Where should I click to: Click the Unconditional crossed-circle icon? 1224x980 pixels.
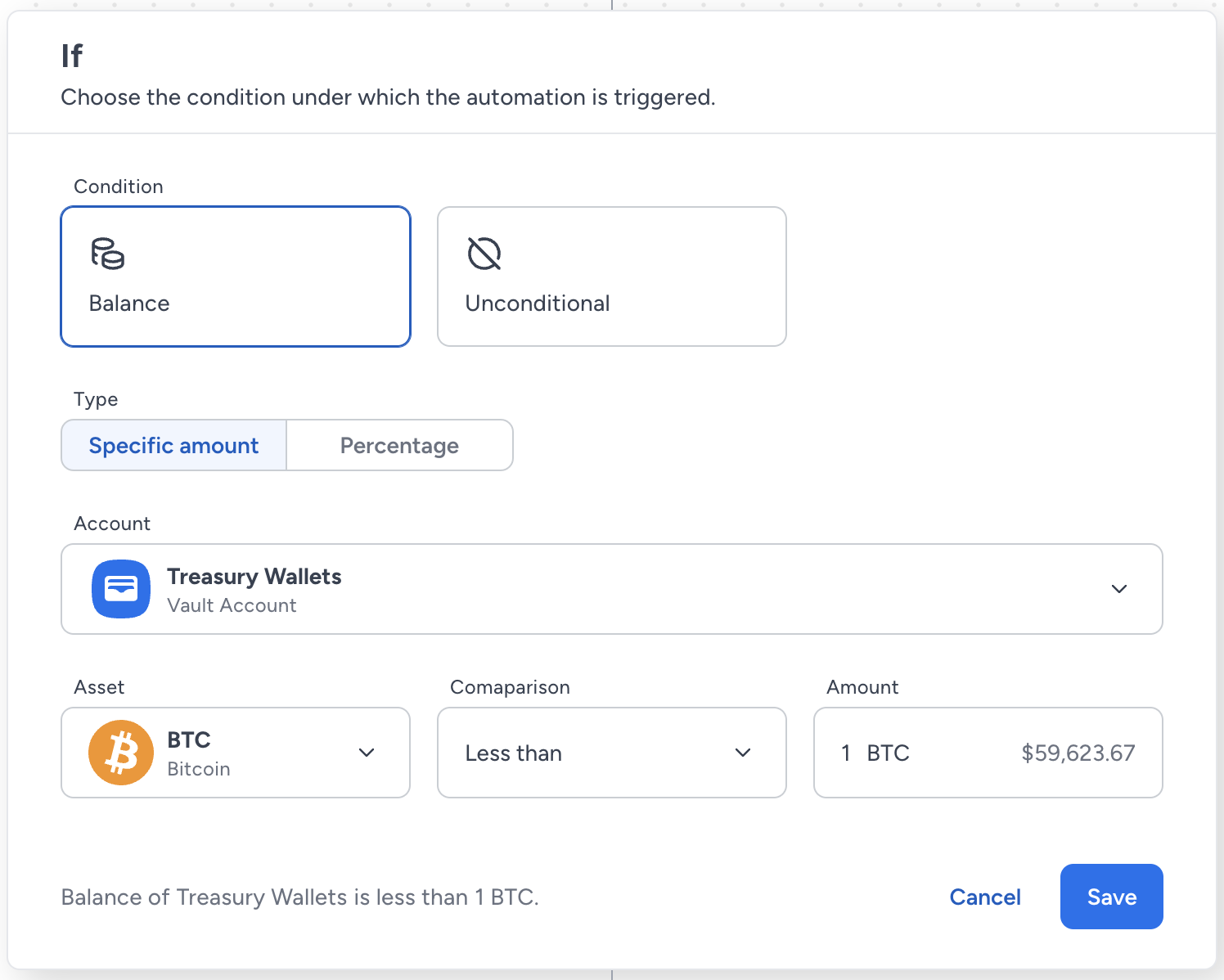point(484,254)
